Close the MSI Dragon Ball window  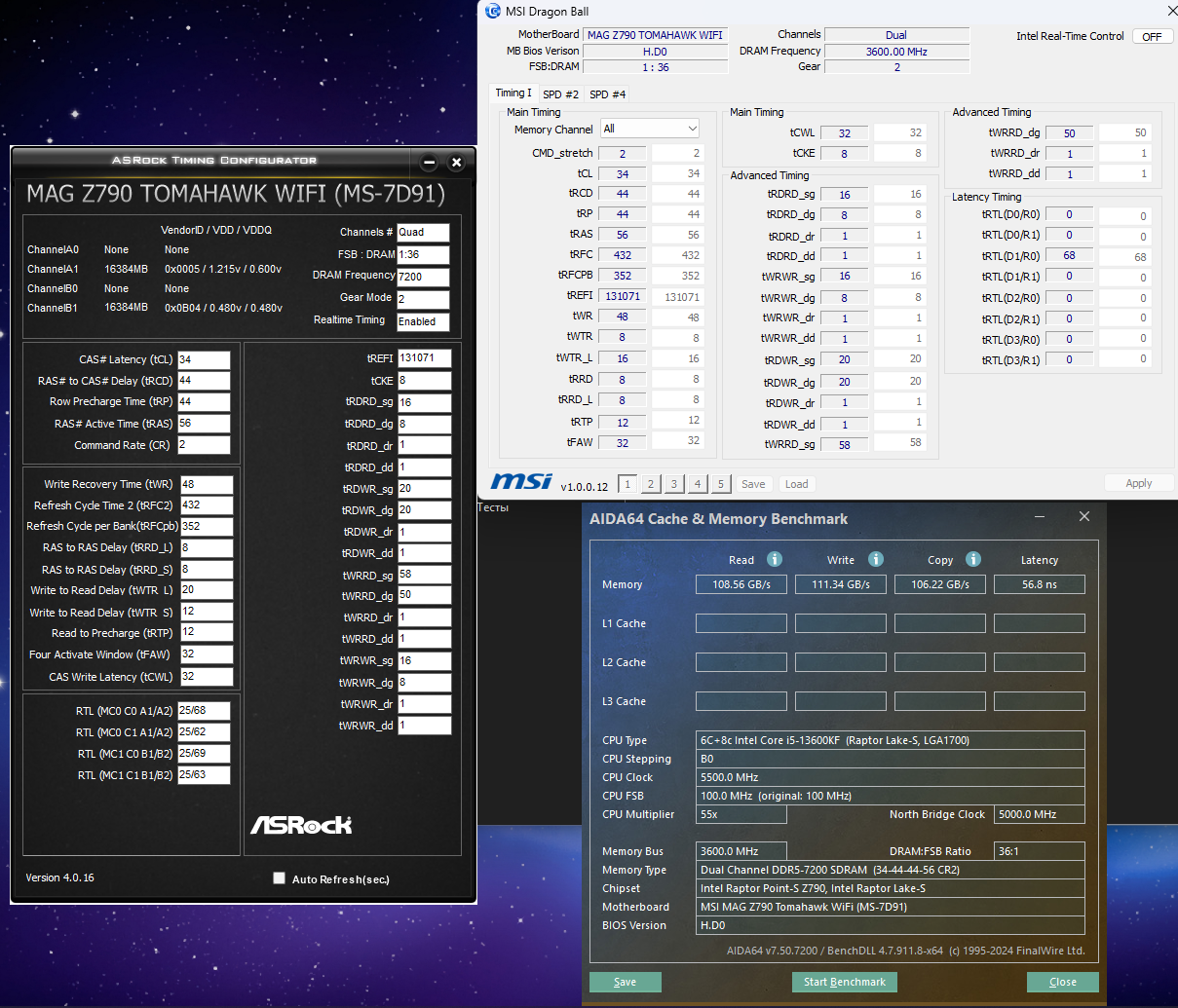1172,11
